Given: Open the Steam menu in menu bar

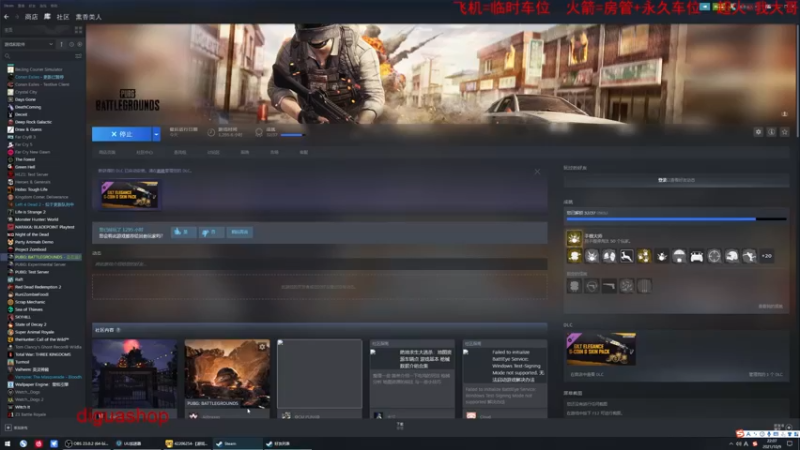Looking at the screenshot, I should point(9,6).
